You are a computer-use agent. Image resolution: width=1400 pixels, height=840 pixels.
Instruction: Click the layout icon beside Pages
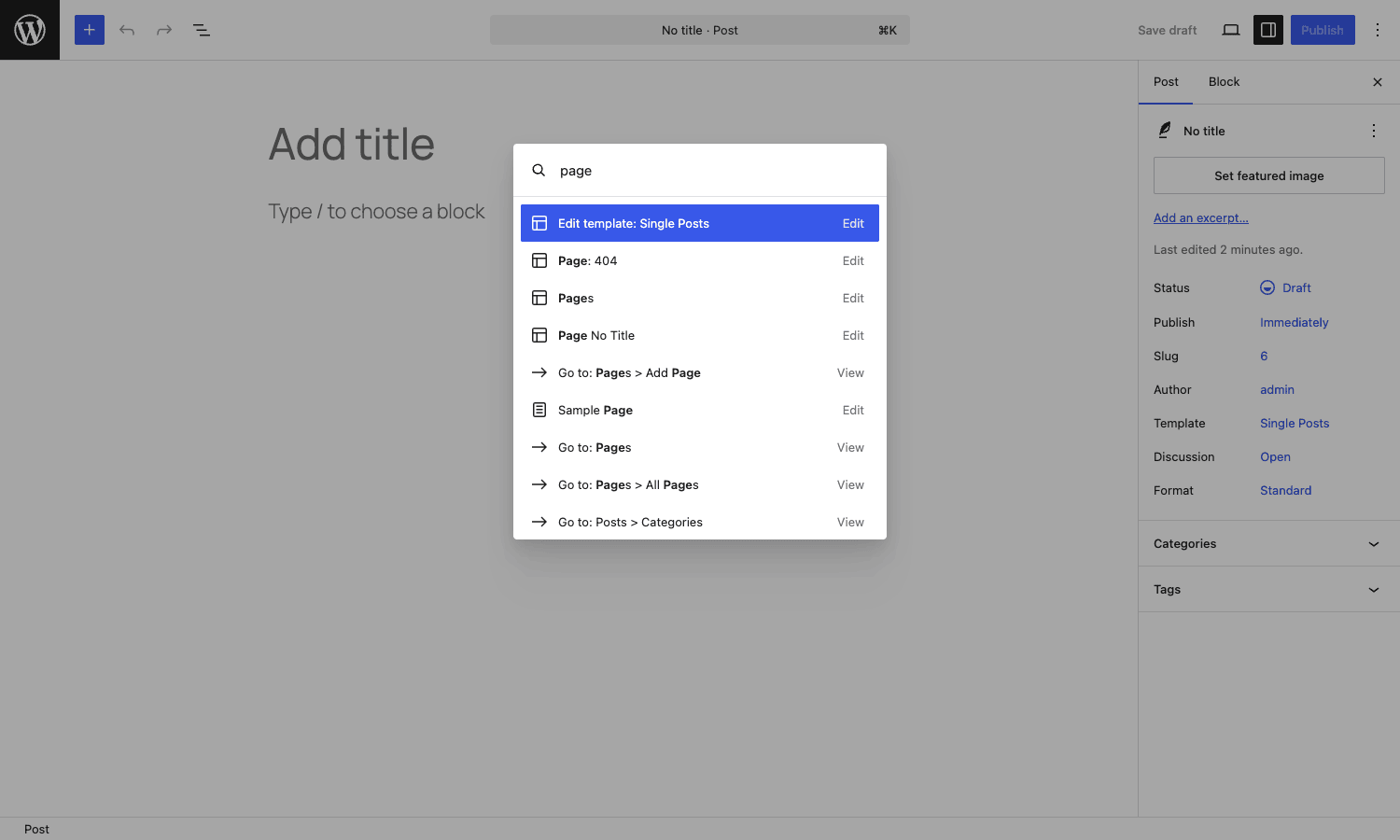[x=539, y=298]
